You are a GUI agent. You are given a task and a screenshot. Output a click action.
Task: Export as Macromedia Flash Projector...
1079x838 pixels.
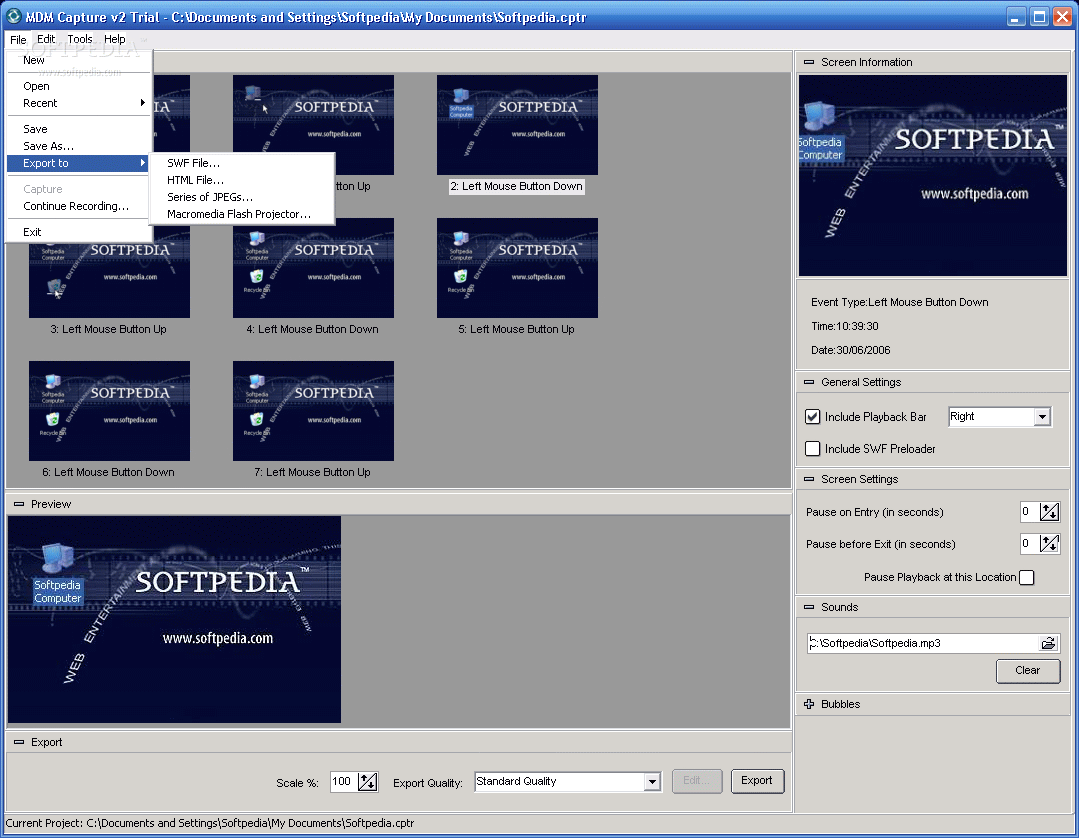point(242,214)
